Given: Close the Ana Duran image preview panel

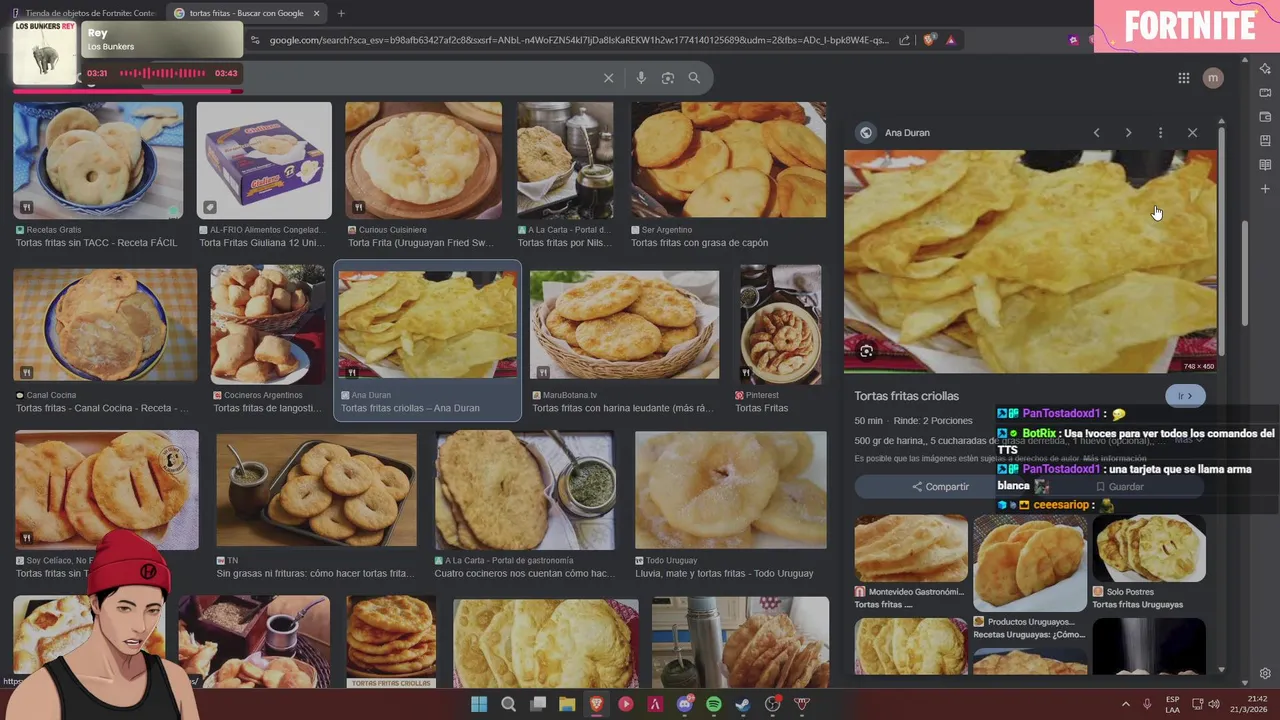Looking at the screenshot, I should [1192, 133].
